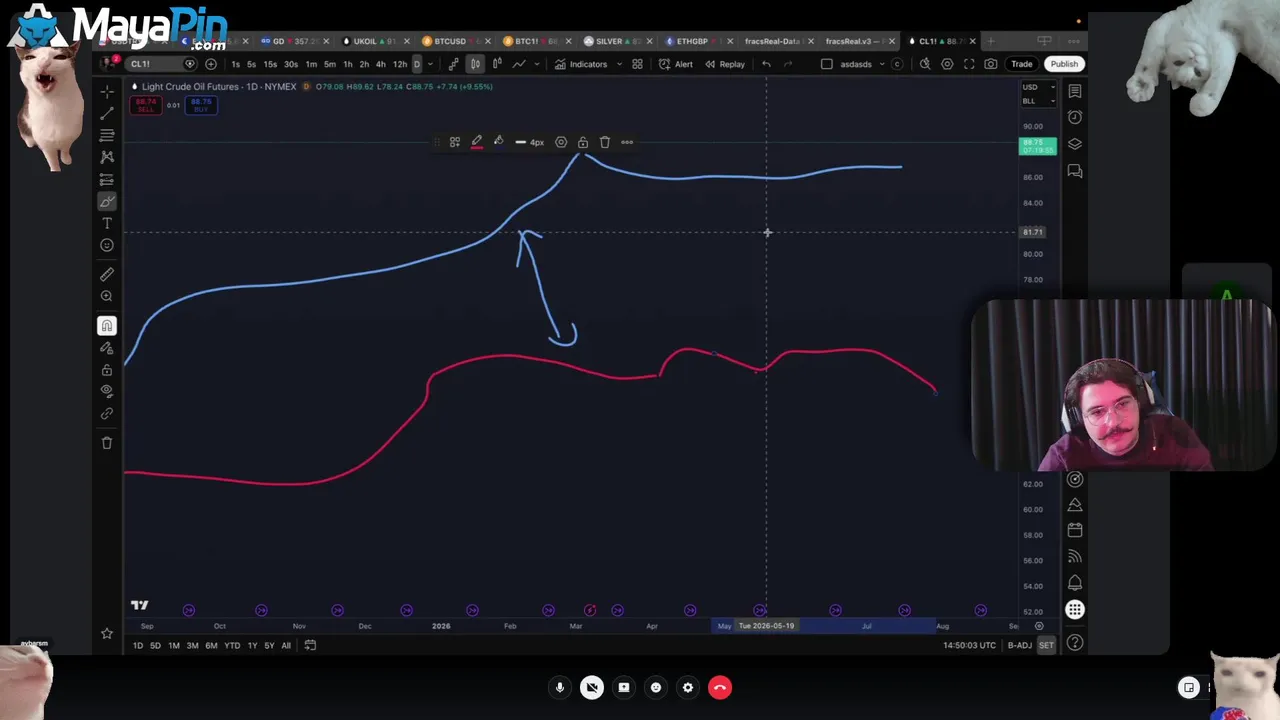The image size is (1280, 720).
Task: Open more options in floating toolbar
Action: pyautogui.click(x=627, y=142)
